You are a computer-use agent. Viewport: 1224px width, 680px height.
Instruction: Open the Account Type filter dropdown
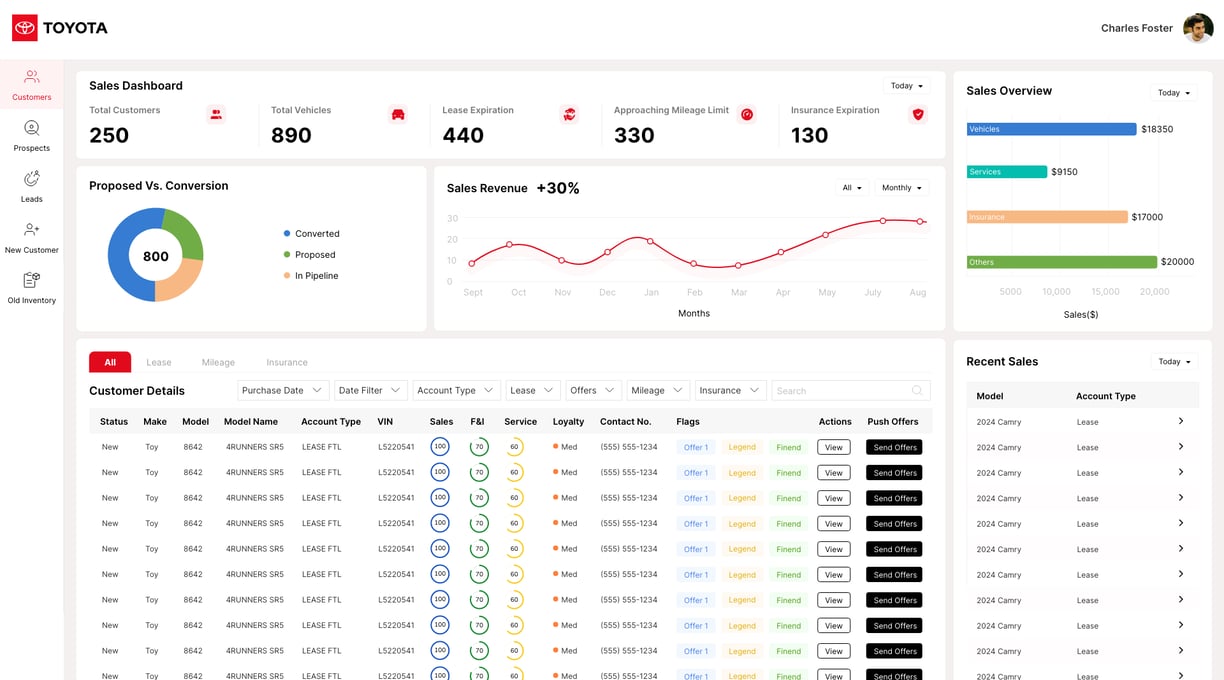point(456,391)
